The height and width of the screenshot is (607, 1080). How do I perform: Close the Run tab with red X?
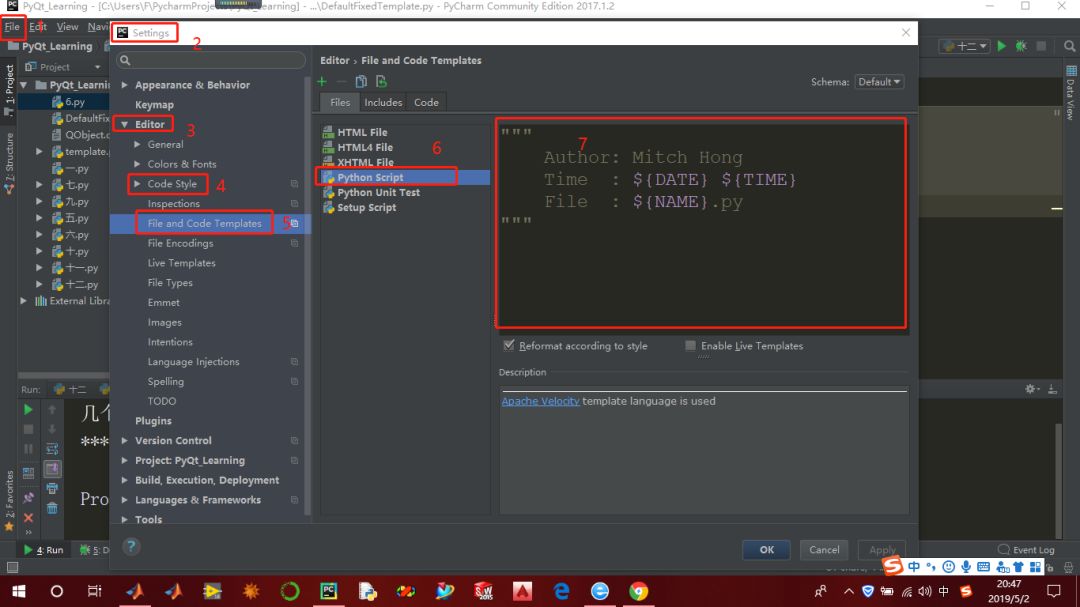(28, 517)
